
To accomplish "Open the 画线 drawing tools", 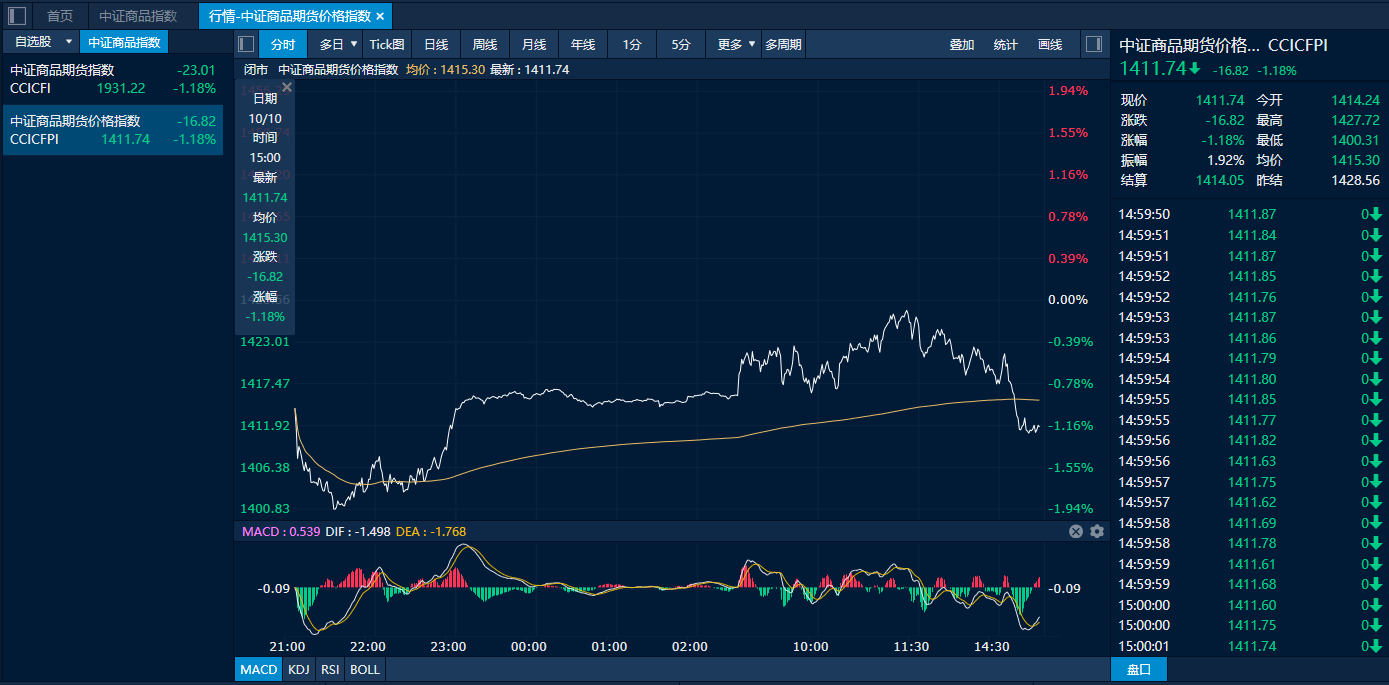I will [1050, 44].
